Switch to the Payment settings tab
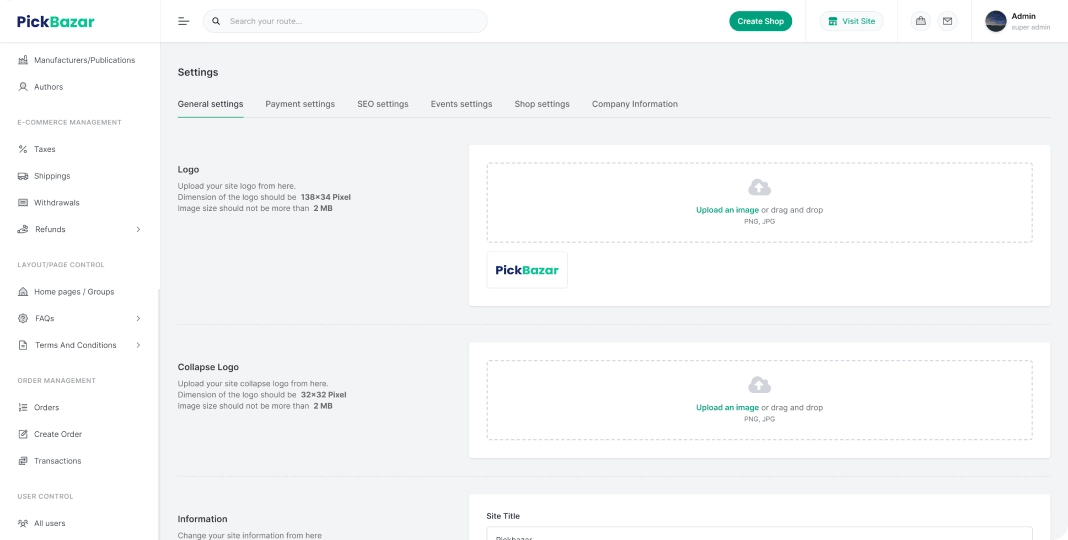Screen dimensions: 1068x540 (x=300, y=104)
